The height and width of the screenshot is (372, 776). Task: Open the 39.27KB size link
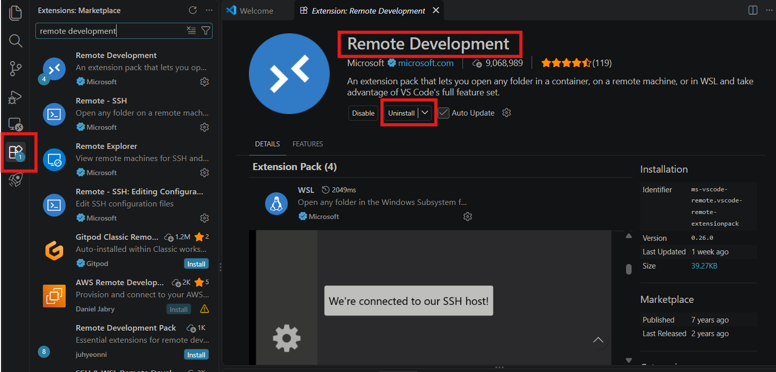click(x=704, y=266)
